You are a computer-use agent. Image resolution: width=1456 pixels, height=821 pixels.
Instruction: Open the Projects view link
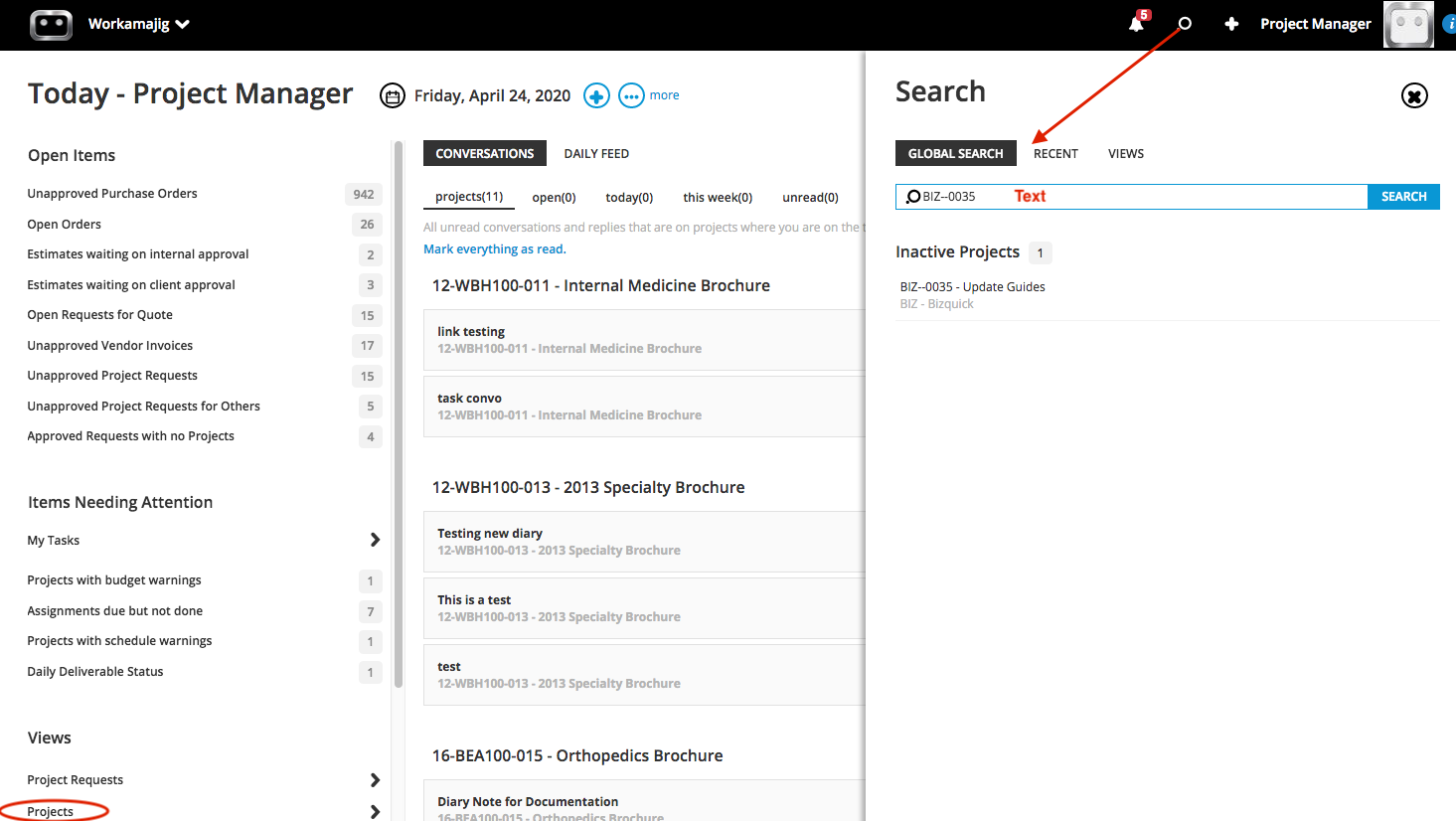pyautogui.click(x=51, y=812)
